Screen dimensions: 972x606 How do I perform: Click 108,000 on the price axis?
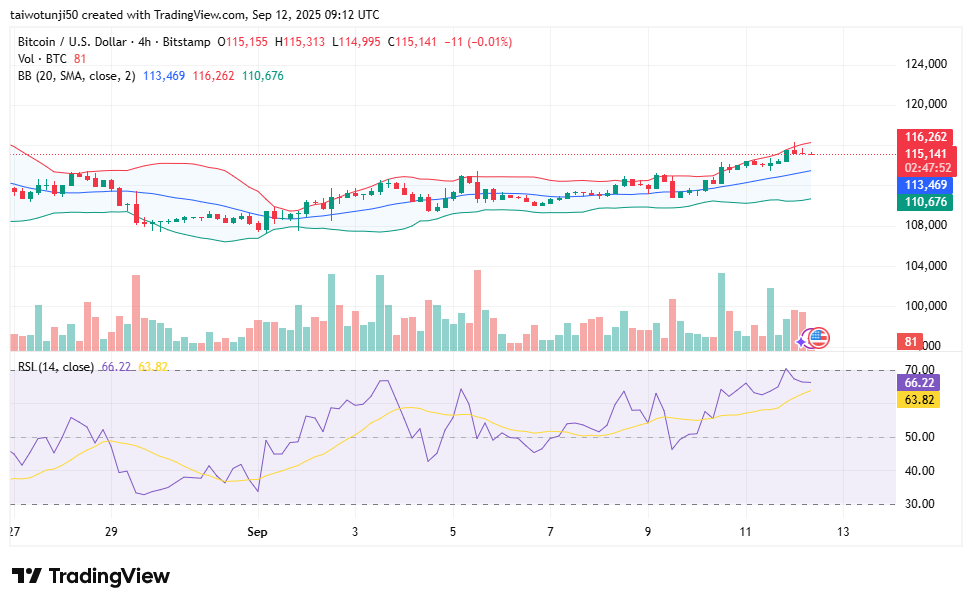(926, 225)
